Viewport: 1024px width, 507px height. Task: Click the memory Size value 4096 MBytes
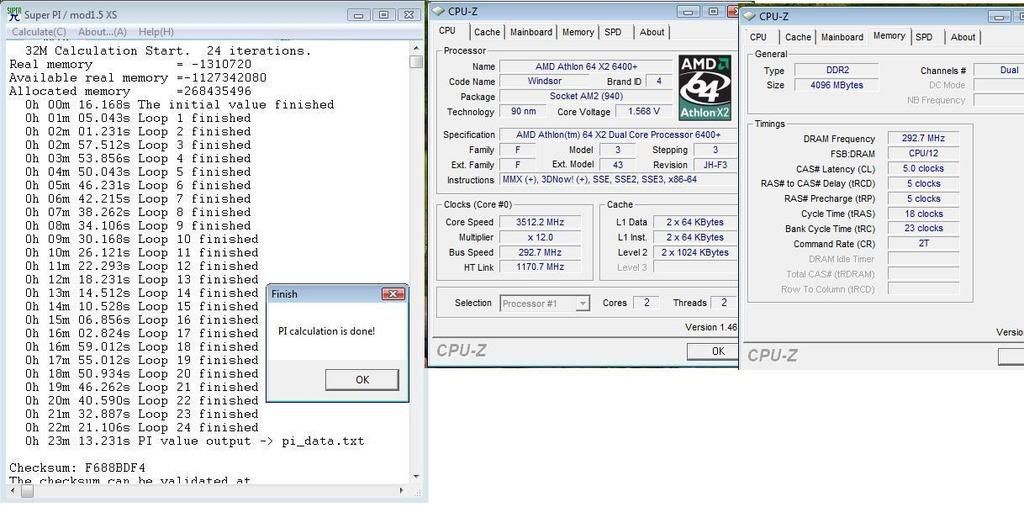pyautogui.click(x=836, y=85)
